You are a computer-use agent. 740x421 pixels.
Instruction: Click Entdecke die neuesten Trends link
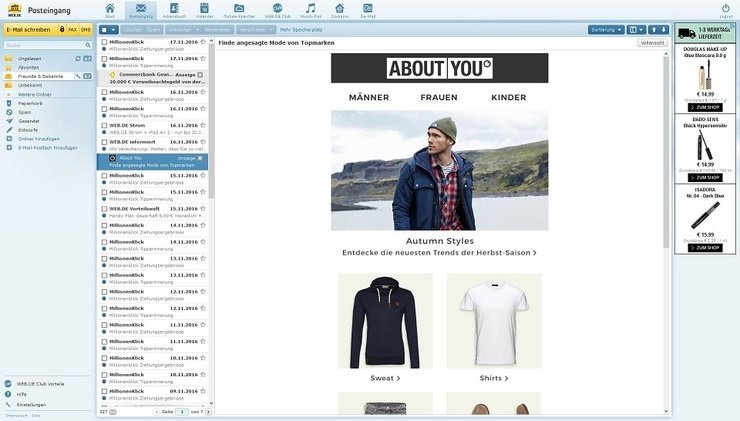439,253
